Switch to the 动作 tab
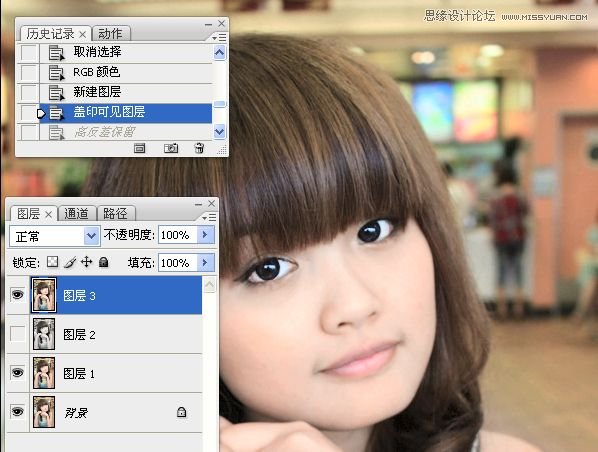 (111, 34)
